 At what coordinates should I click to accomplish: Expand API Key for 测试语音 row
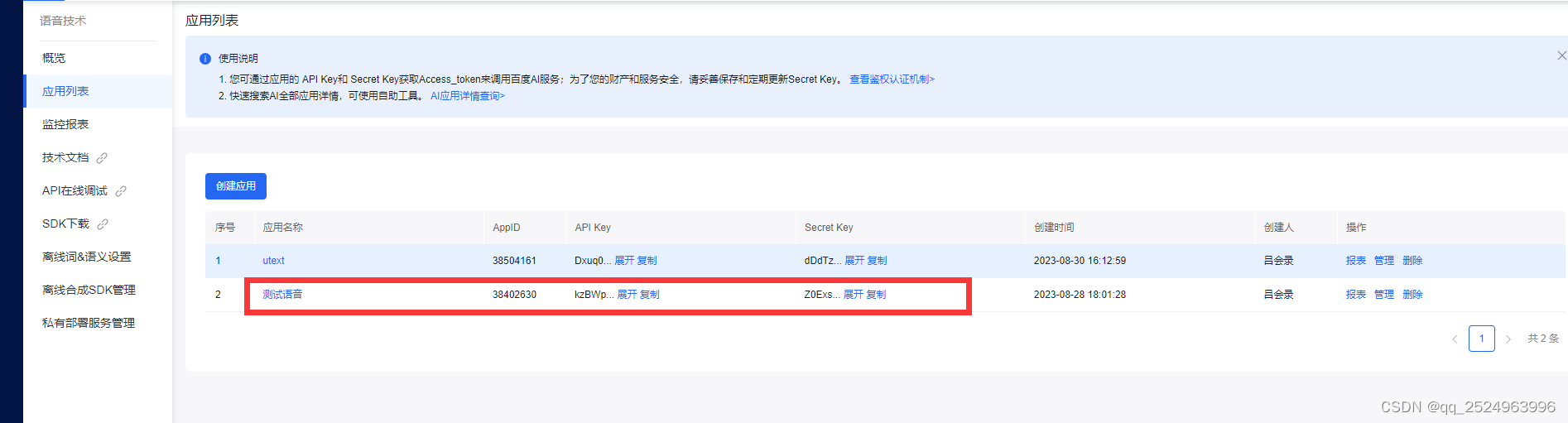627,295
